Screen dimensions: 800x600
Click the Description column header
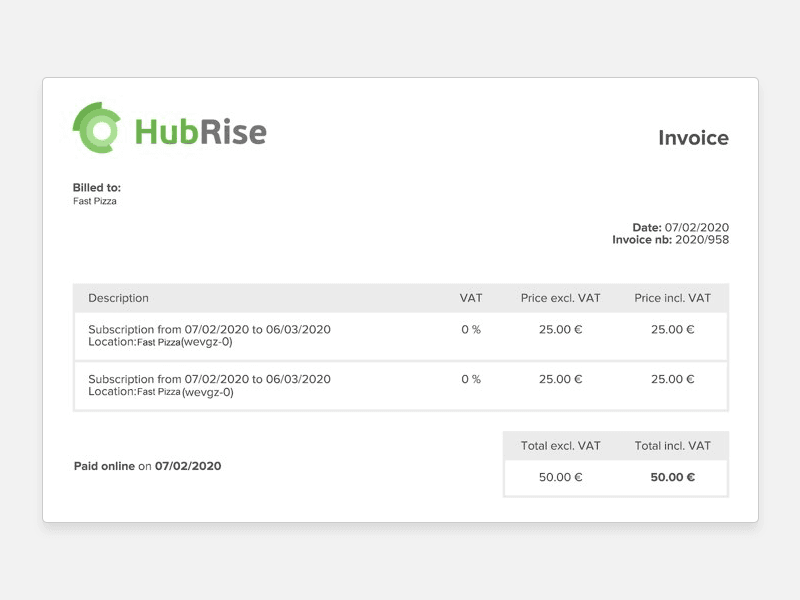[x=118, y=298]
